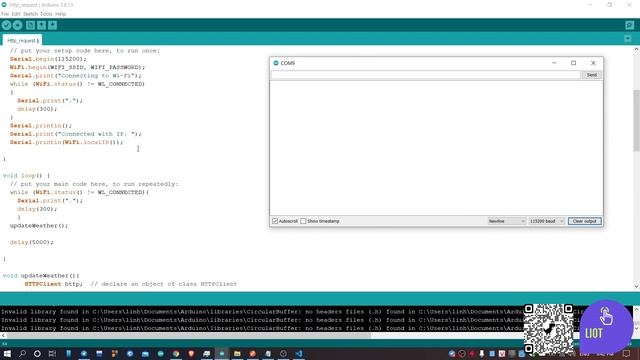Toggle the Autoscroll checkbox in COM9
640x360 pixels.
(275, 221)
